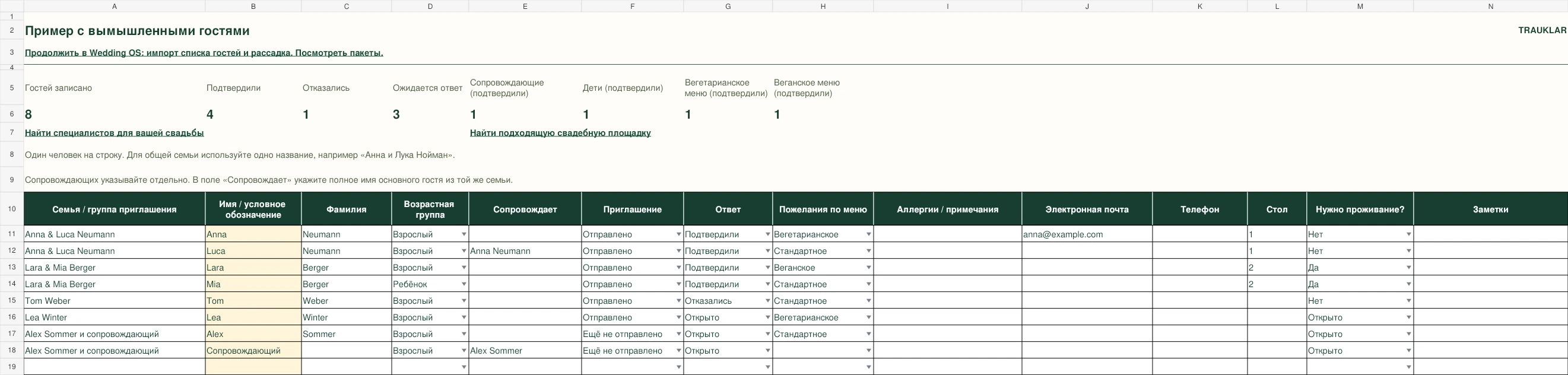Select row 11 header

(11, 234)
